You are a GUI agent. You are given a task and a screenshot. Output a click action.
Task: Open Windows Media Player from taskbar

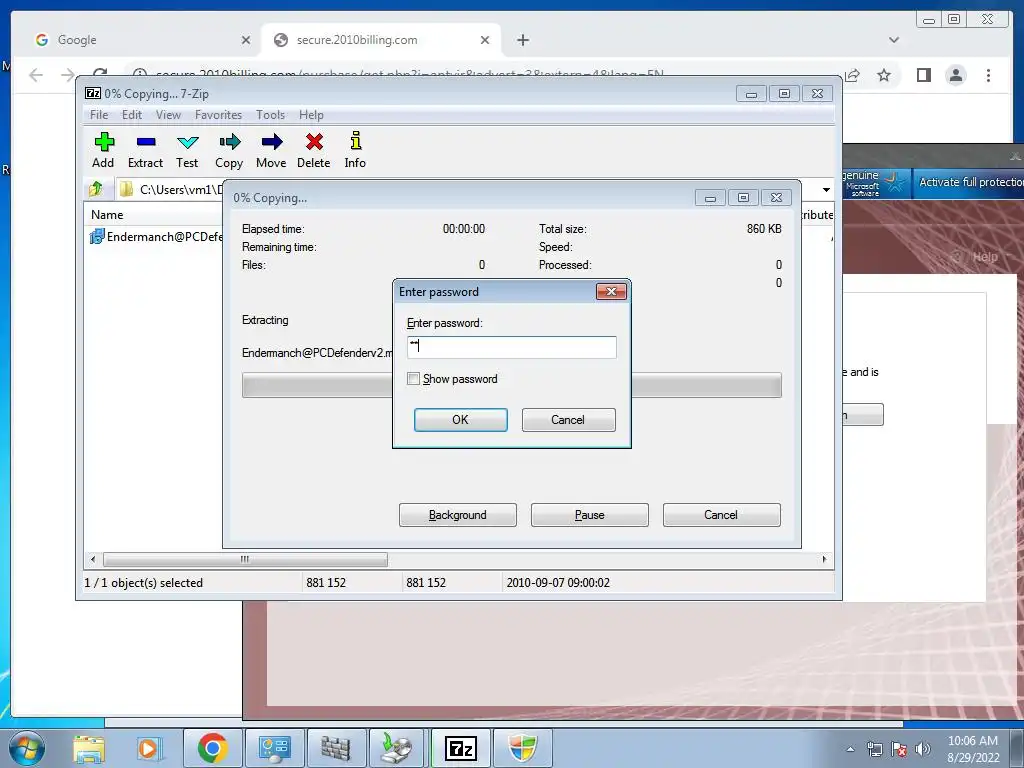tap(149, 748)
